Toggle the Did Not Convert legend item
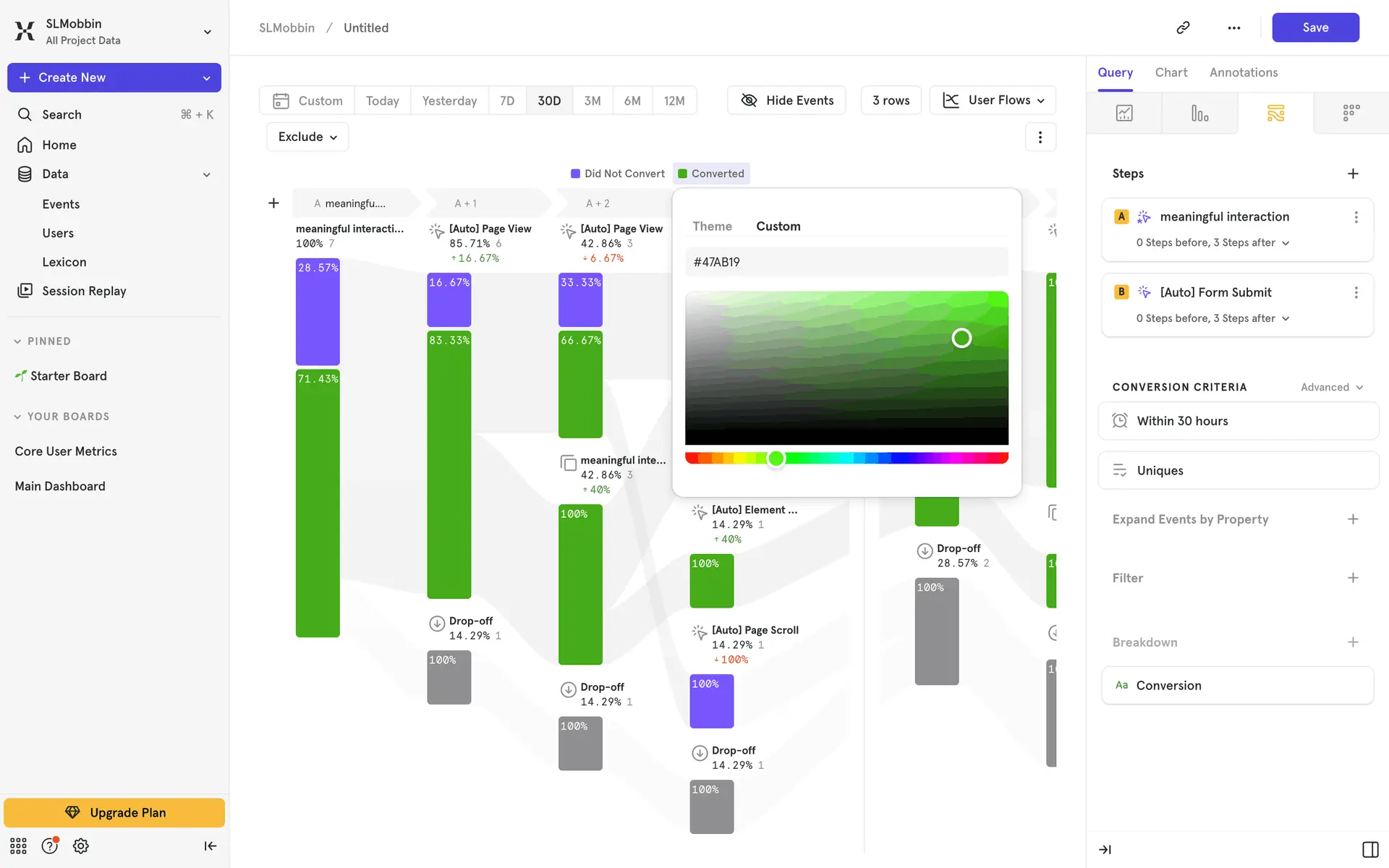This screenshot has height=868, width=1389. coord(617,174)
